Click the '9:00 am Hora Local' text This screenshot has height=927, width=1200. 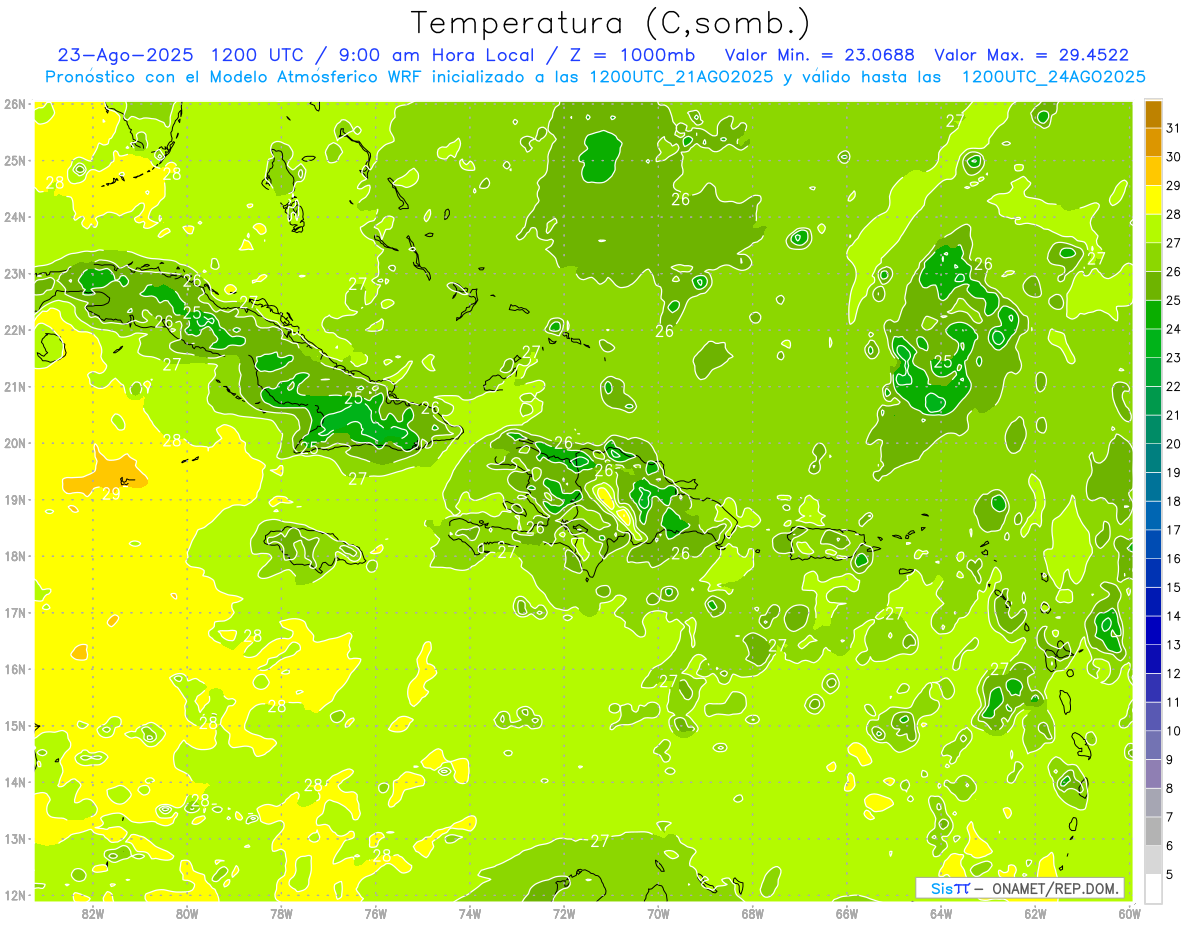click(438, 55)
